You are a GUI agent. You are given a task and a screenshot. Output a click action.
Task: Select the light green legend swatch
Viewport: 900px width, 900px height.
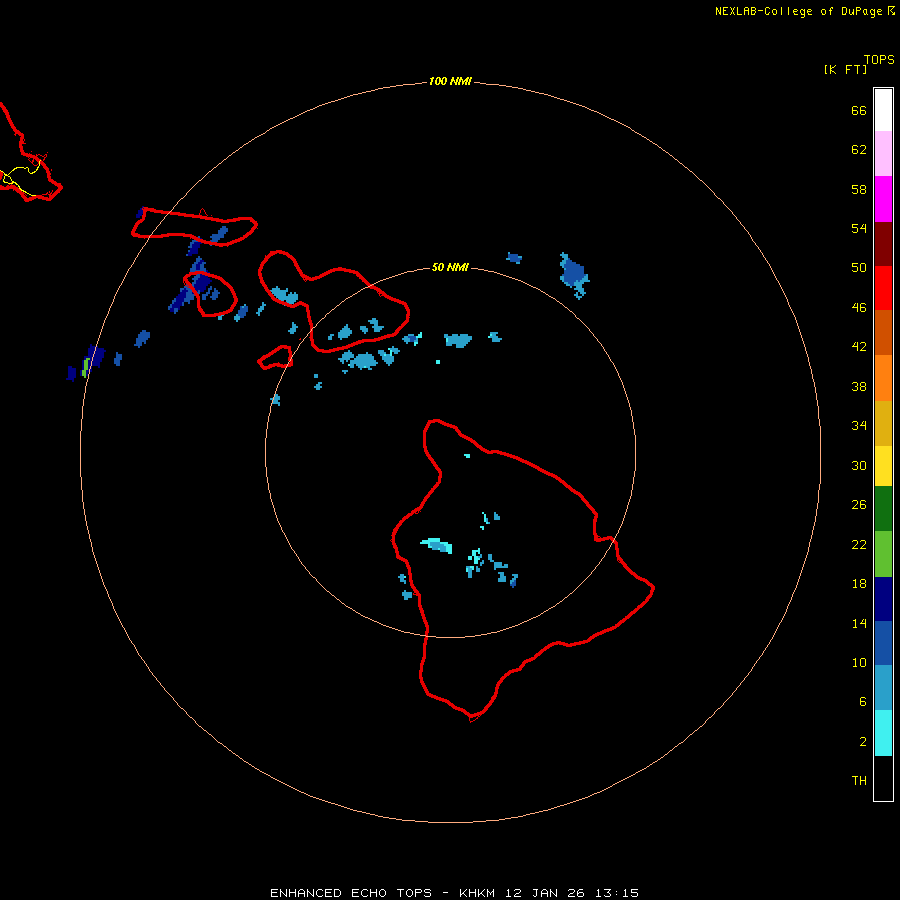[883, 554]
